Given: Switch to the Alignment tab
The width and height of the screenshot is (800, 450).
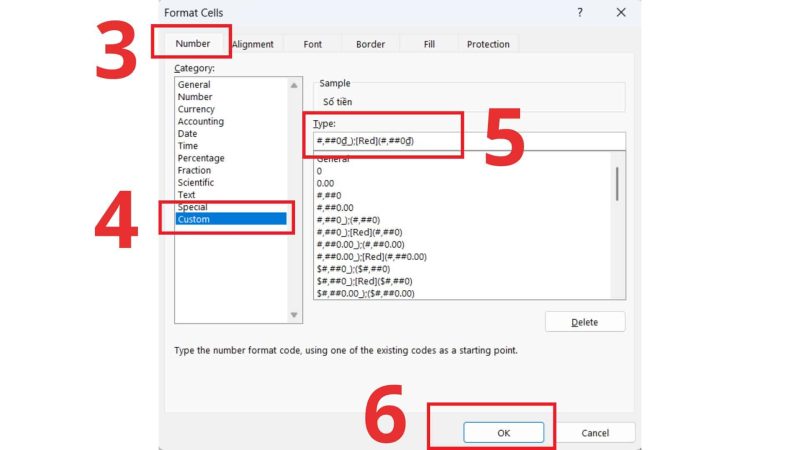Looking at the screenshot, I should (x=253, y=44).
